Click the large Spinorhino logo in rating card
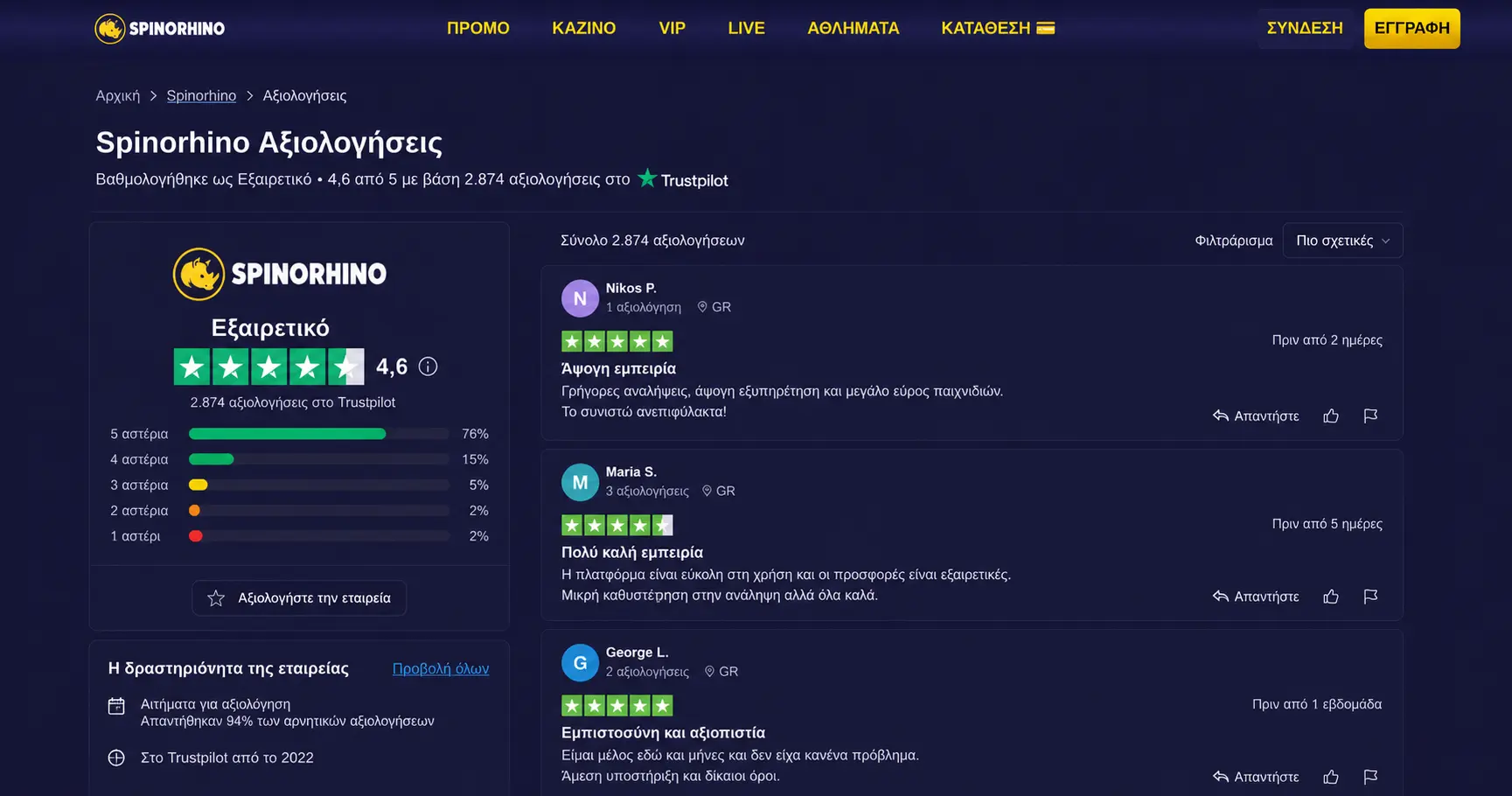Viewport: 1512px width, 796px height. point(280,274)
